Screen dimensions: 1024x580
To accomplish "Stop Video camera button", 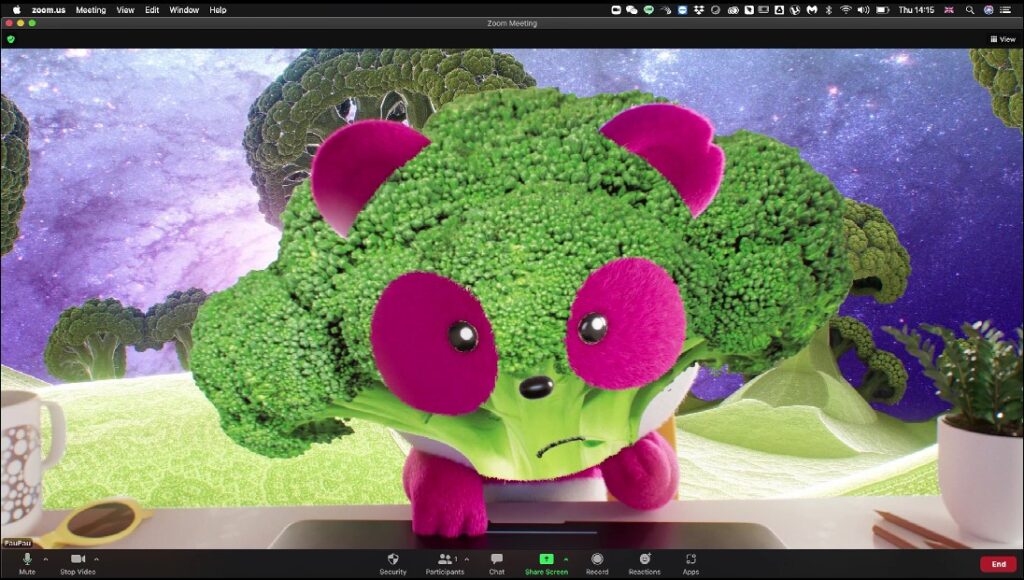I will pyautogui.click(x=78, y=563).
